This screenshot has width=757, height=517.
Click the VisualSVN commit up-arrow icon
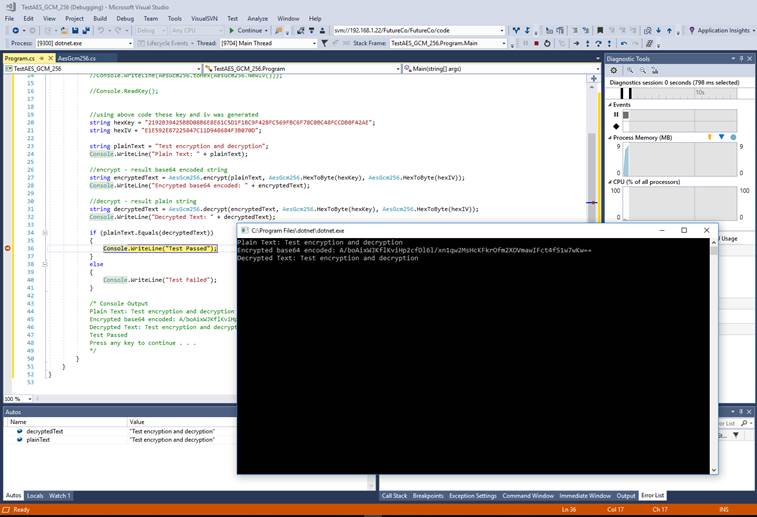pyautogui.click(x=670, y=30)
